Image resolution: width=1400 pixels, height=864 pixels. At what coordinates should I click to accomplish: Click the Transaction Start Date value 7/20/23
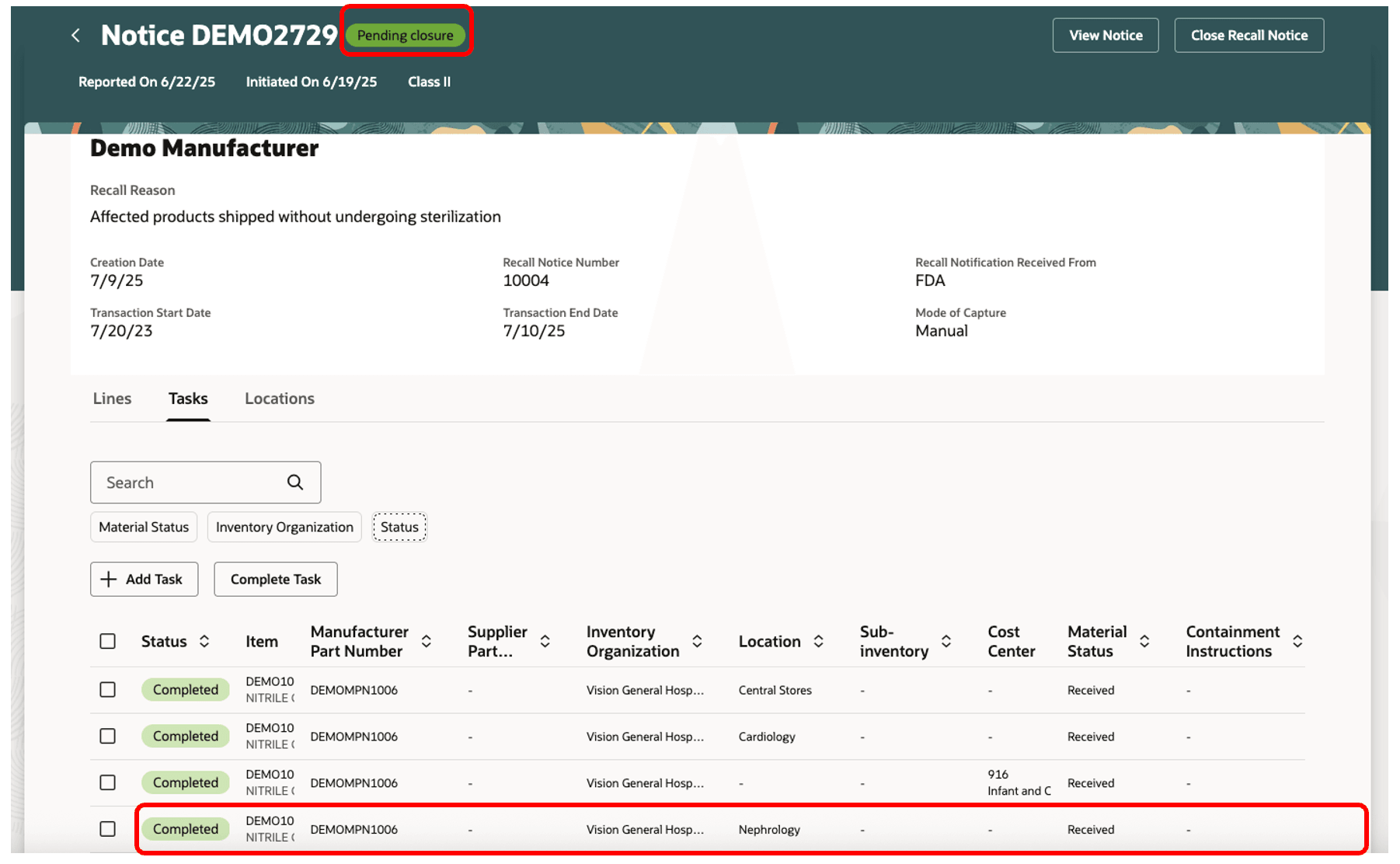pyautogui.click(x=121, y=331)
